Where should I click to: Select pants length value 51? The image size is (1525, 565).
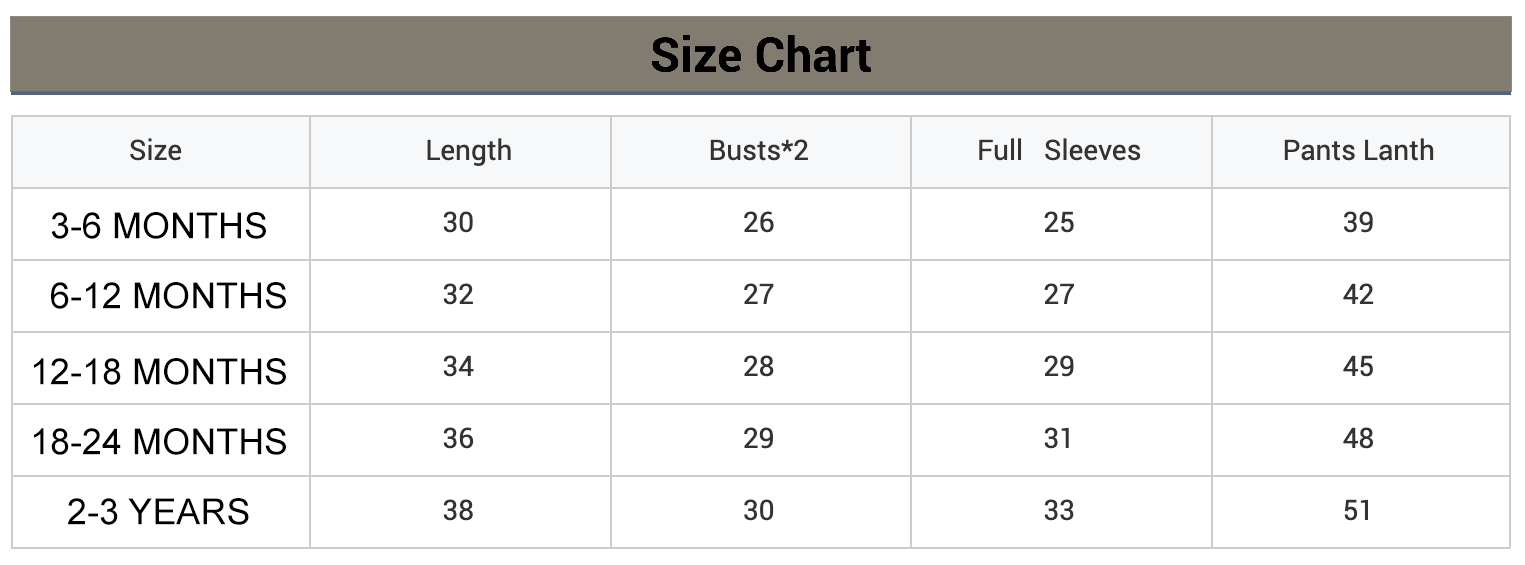click(1357, 510)
